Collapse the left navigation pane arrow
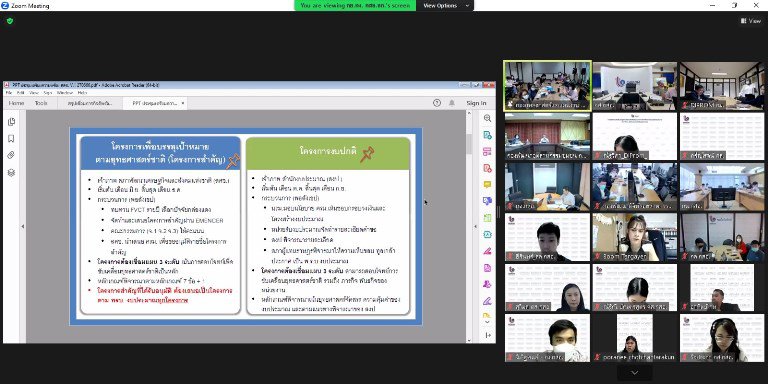768x384 pixels. [23, 226]
